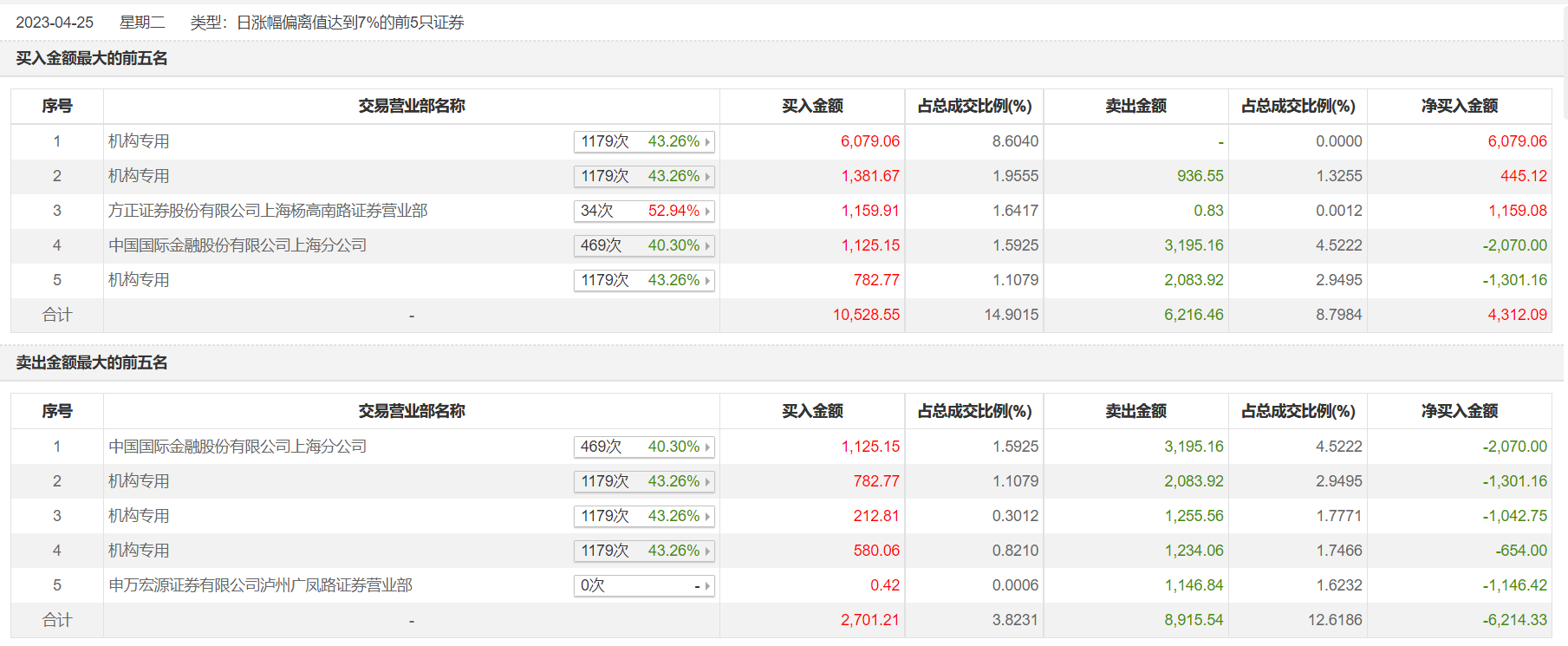1568x646 pixels.
Task: Expand 469次 40.30% box in the buy table
Action: pos(643,246)
